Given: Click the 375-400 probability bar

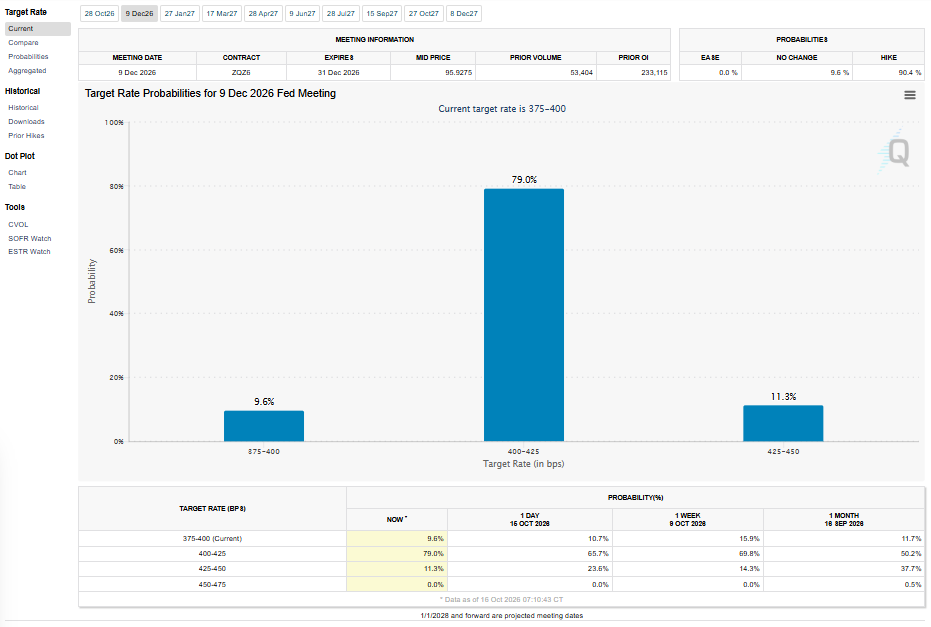Looking at the screenshot, I should [264, 426].
